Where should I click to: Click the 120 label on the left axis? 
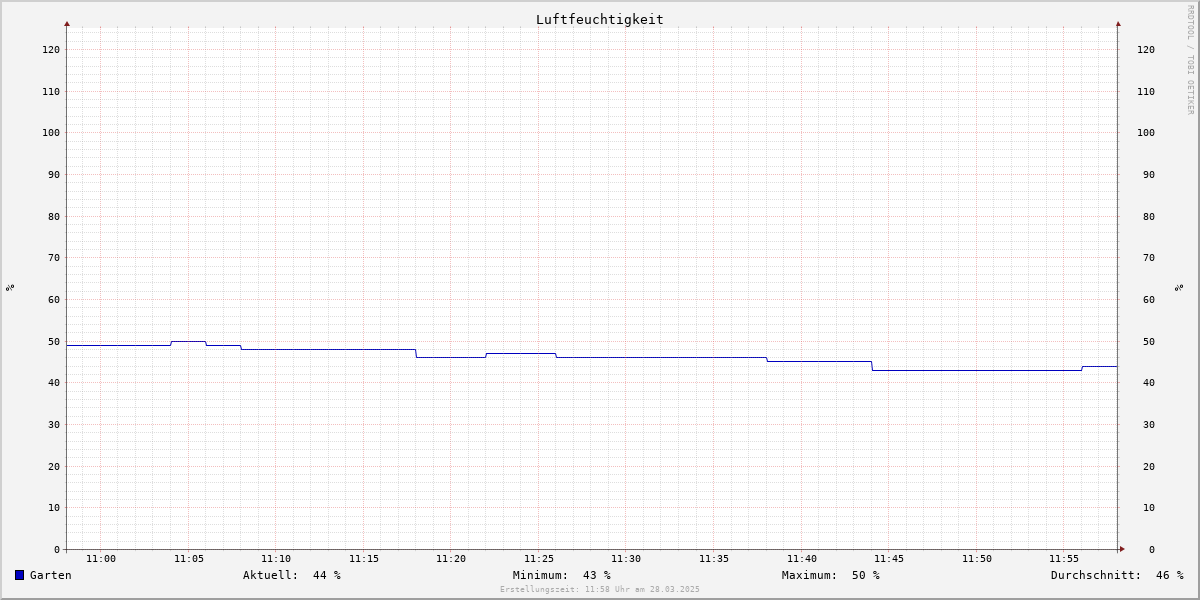point(51,49)
